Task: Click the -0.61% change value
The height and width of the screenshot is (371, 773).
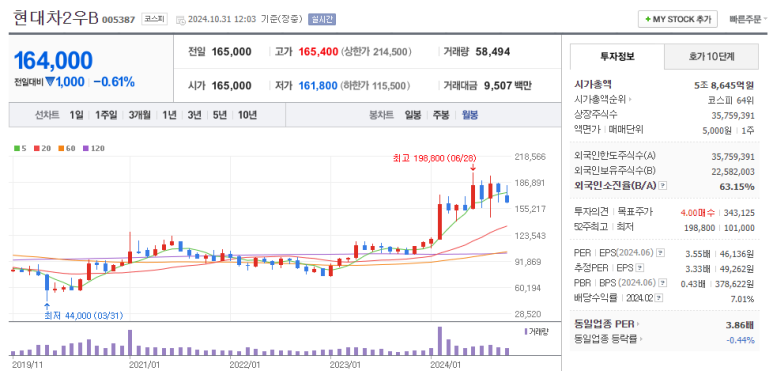Action: point(114,82)
